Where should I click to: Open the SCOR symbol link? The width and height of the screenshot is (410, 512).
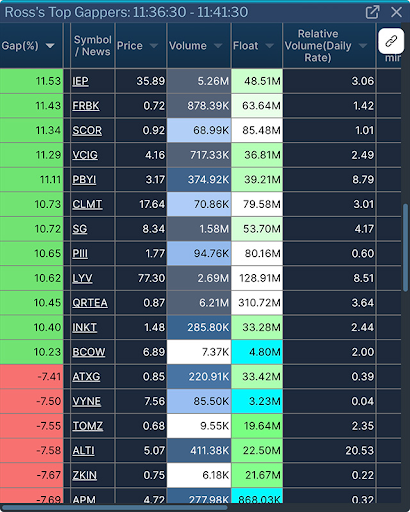87,130
